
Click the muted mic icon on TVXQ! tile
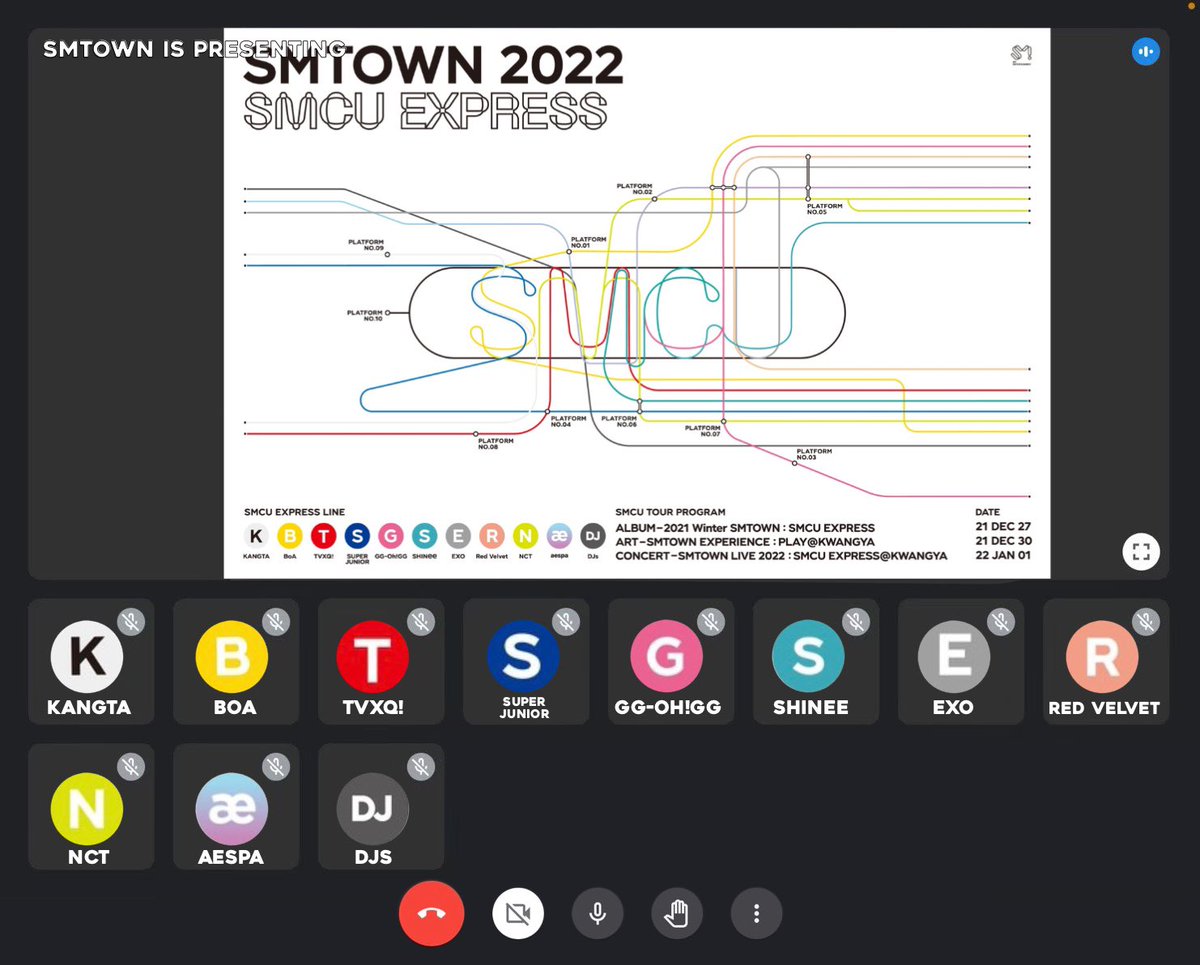(x=421, y=622)
